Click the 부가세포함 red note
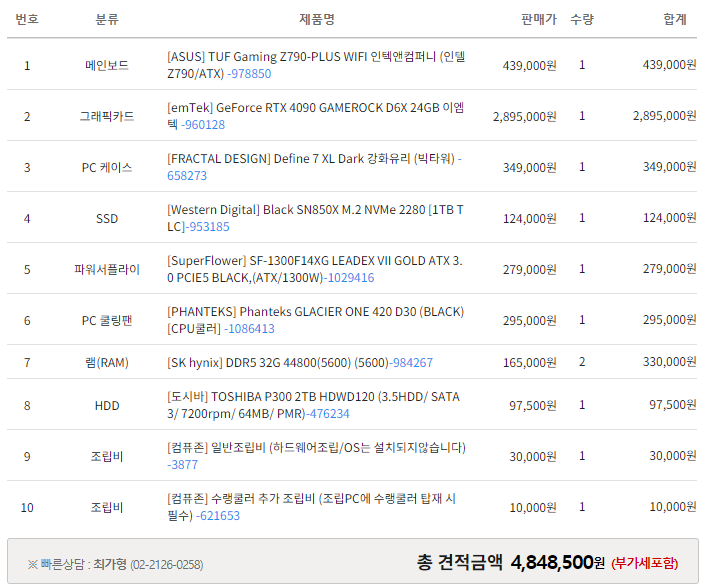 coord(645,563)
